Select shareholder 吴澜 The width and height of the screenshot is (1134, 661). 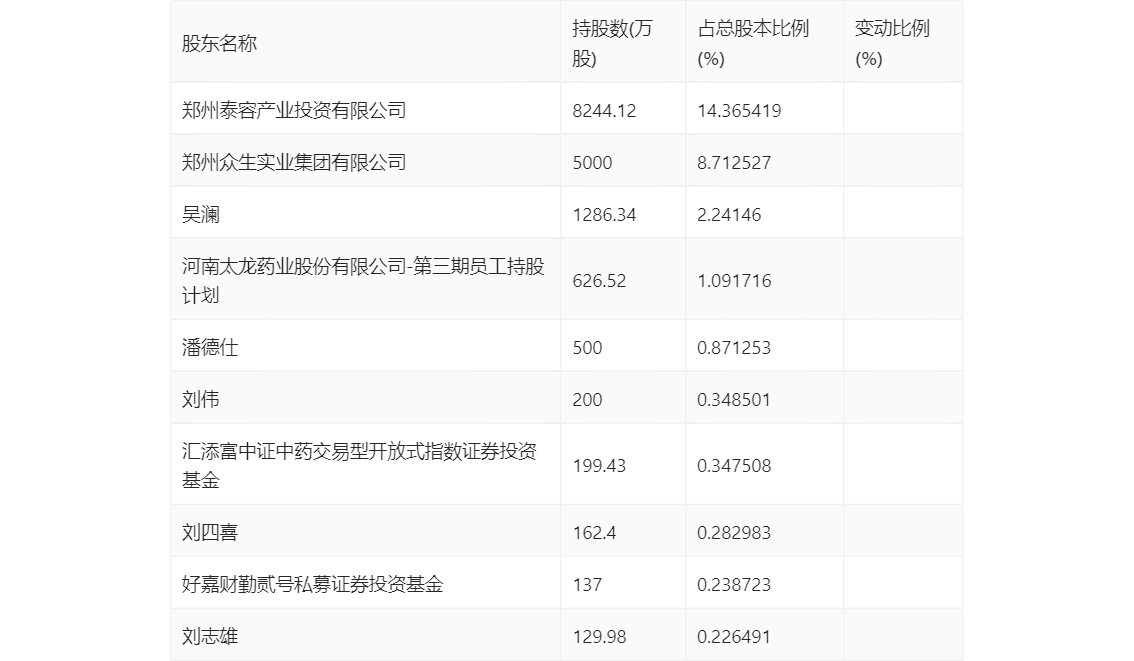click(200, 214)
